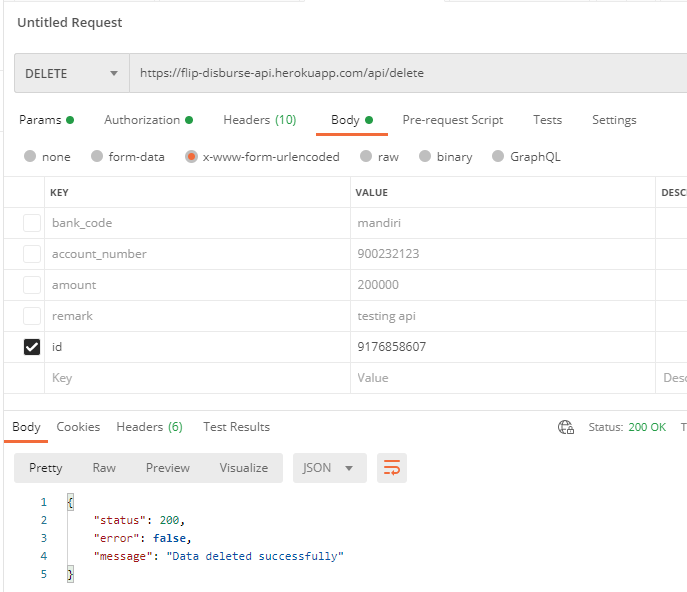Uncheck the id row checkbox
The height and width of the screenshot is (592, 687).
[x=32, y=347]
